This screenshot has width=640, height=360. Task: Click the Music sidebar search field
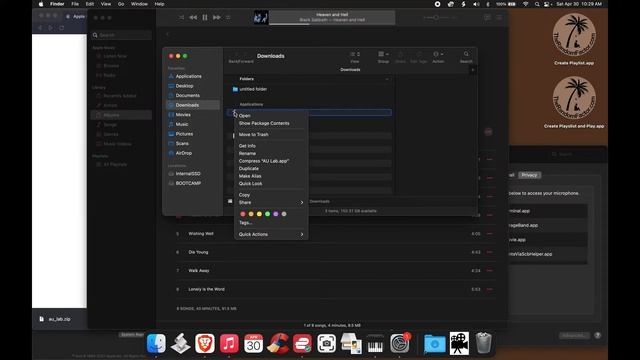(122, 36)
